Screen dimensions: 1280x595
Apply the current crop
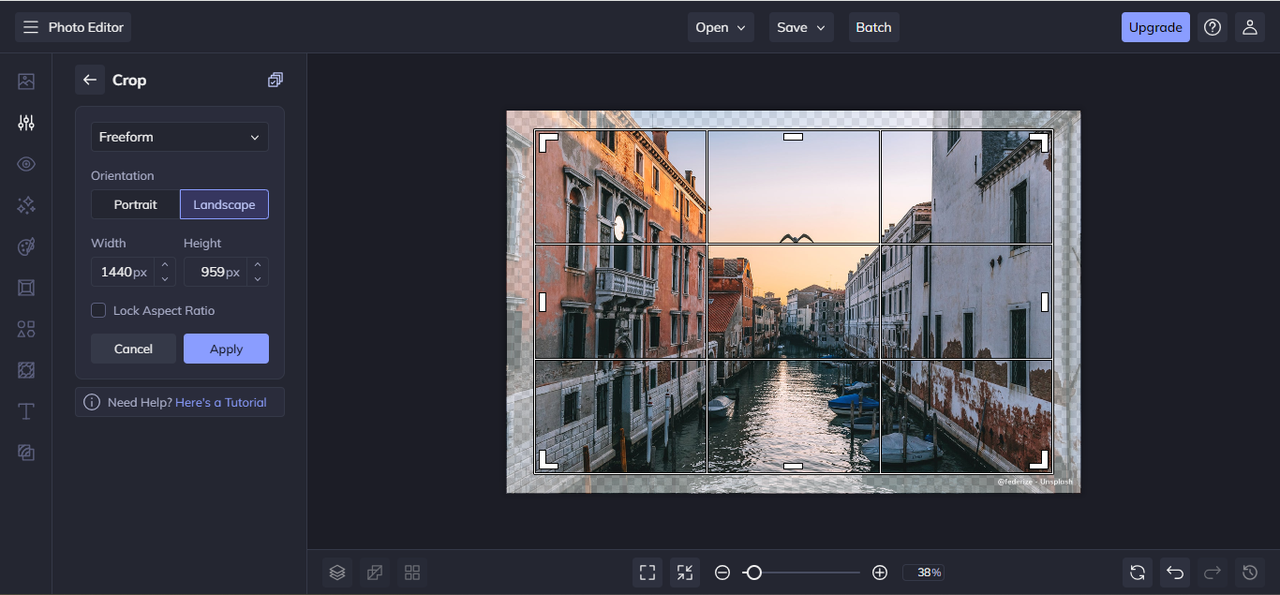coord(226,348)
